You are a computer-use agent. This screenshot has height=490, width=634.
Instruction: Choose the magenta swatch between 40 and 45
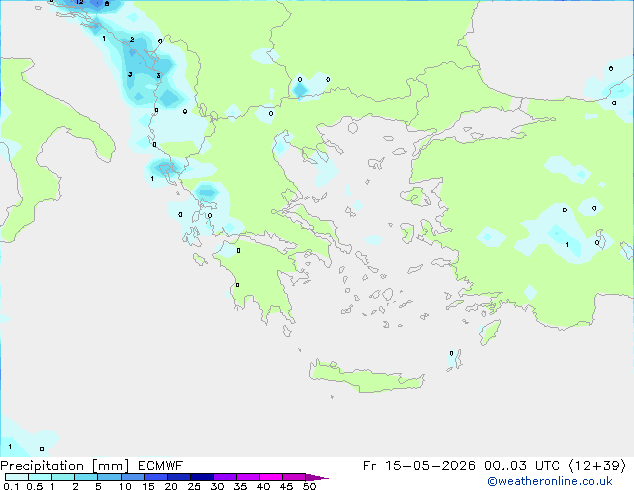click(271, 477)
